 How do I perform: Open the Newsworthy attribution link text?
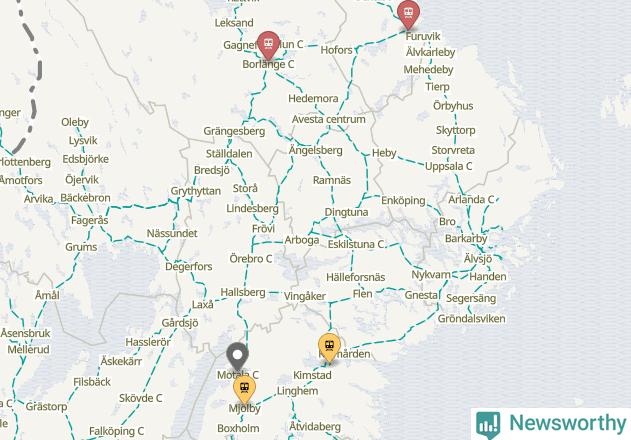point(568,423)
